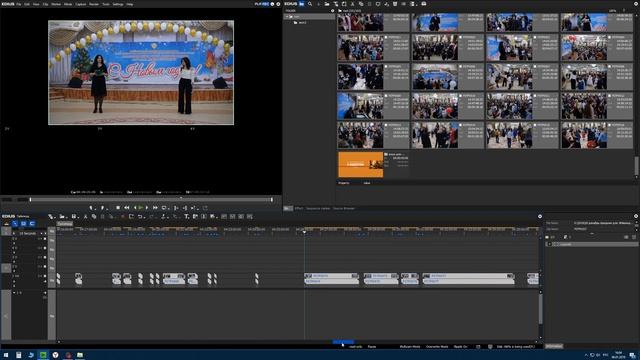
Task: Click the blue timeline horizontal scrollbar
Action: 343,342
